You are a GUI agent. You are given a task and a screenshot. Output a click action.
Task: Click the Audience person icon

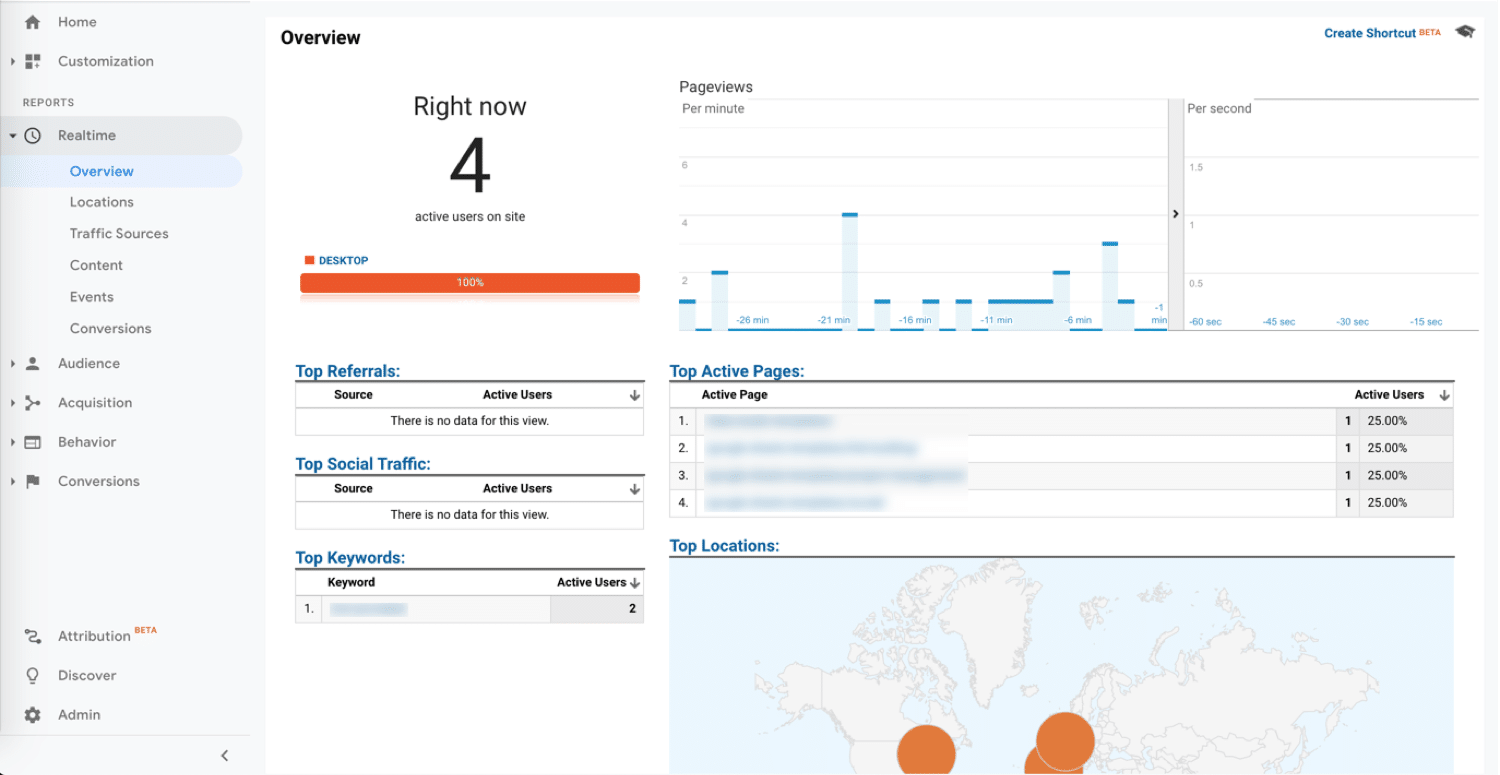[32, 364]
